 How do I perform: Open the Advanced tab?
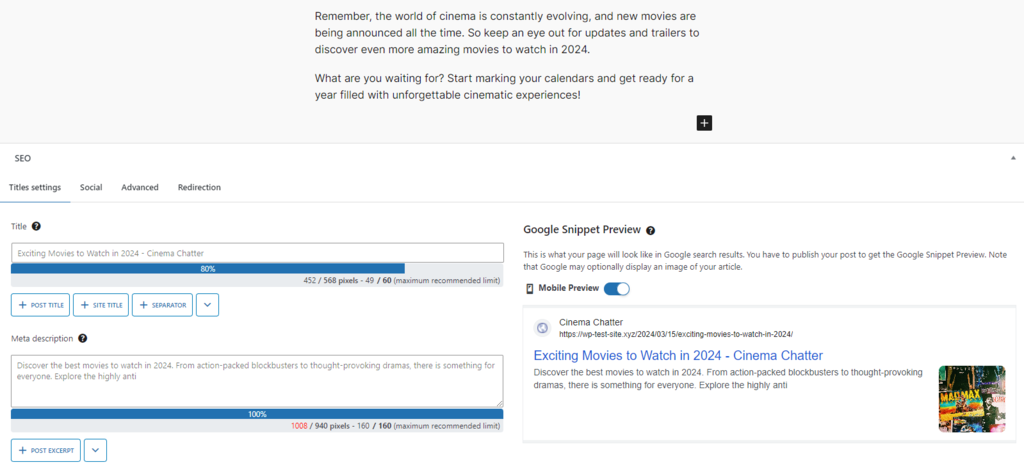point(140,187)
